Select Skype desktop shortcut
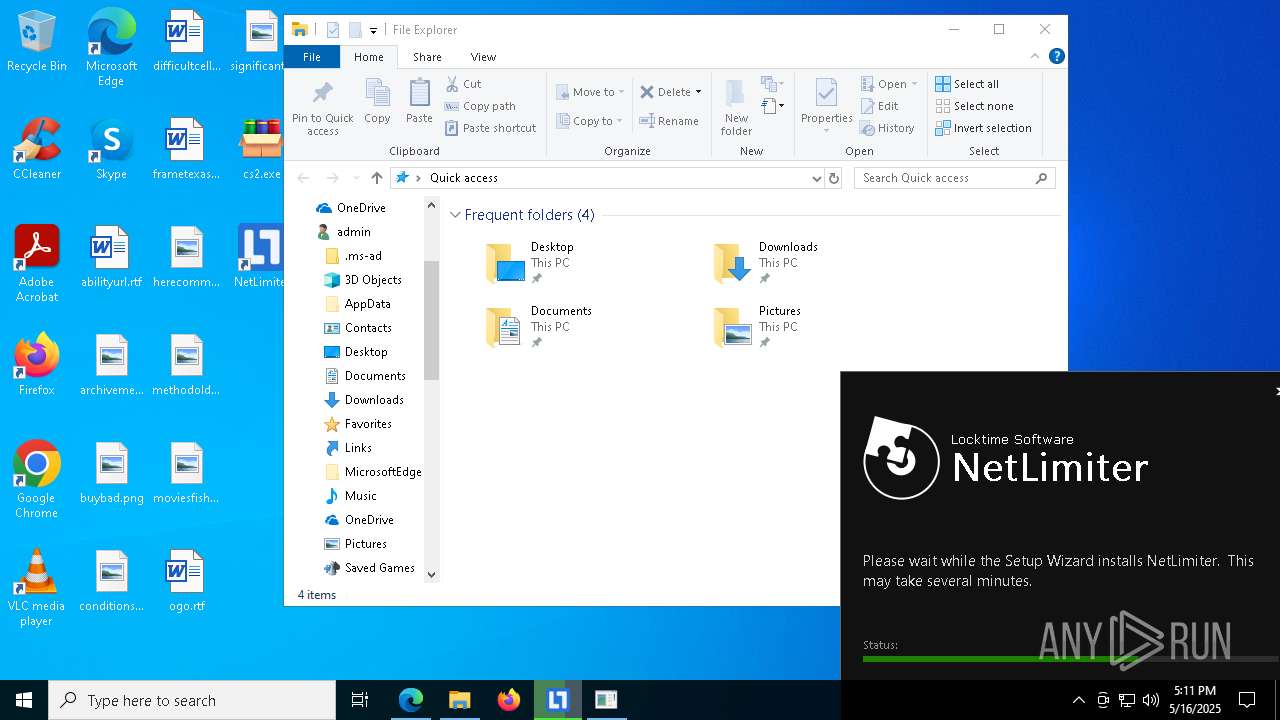Image resolution: width=1280 pixels, height=720 pixels. (111, 150)
